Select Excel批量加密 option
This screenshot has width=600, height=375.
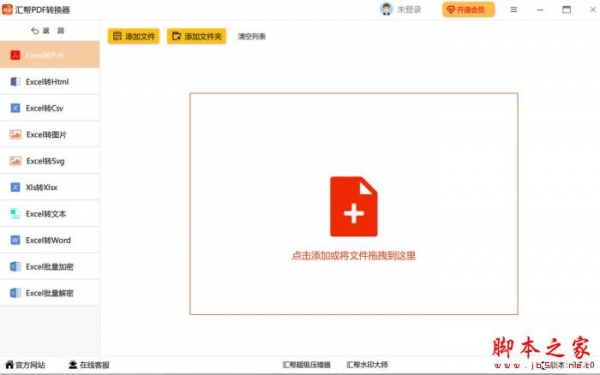point(50,266)
